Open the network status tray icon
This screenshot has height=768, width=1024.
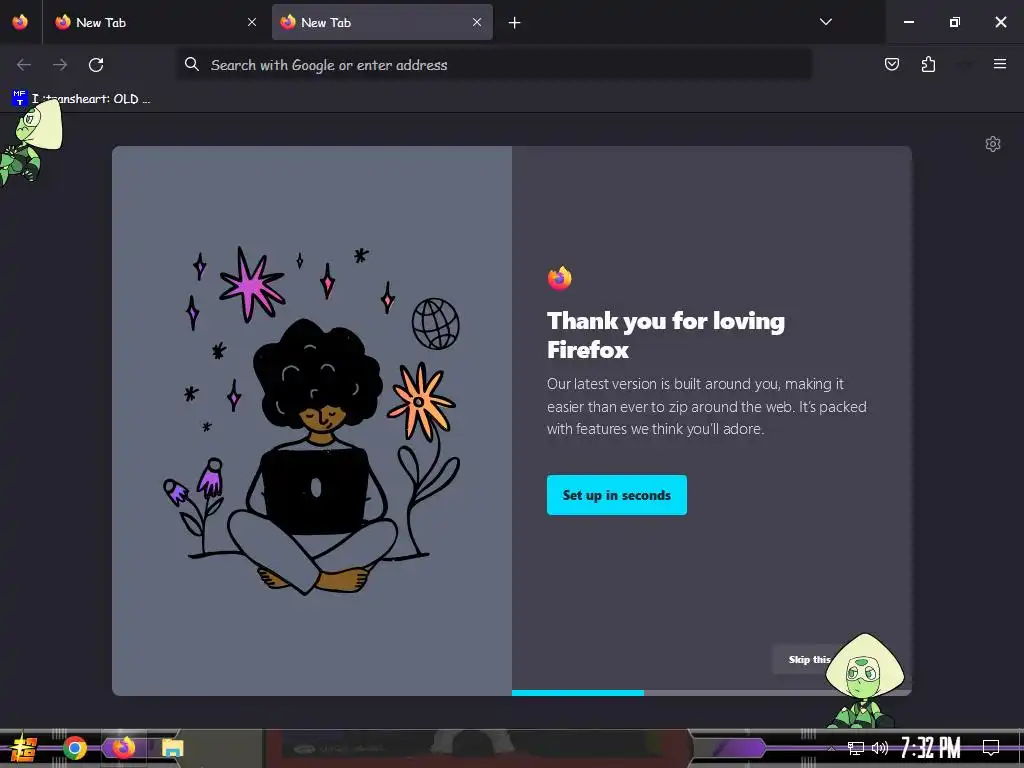pos(855,748)
